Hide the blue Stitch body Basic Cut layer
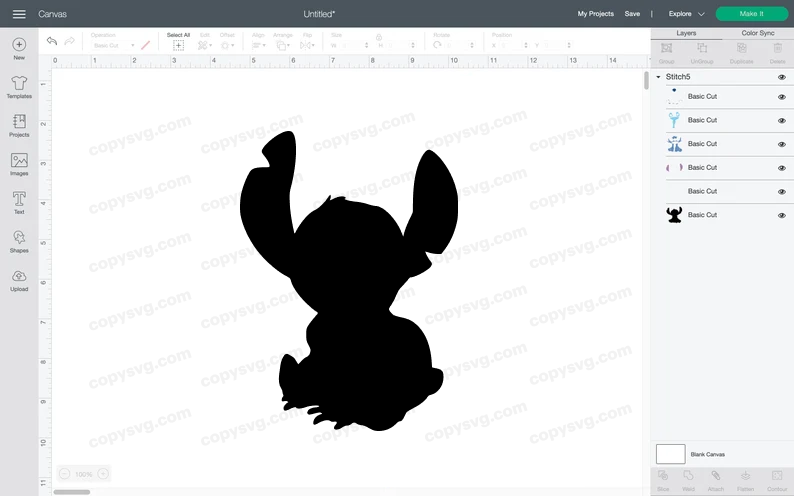Image resolution: width=794 pixels, height=496 pixels. 782,144
